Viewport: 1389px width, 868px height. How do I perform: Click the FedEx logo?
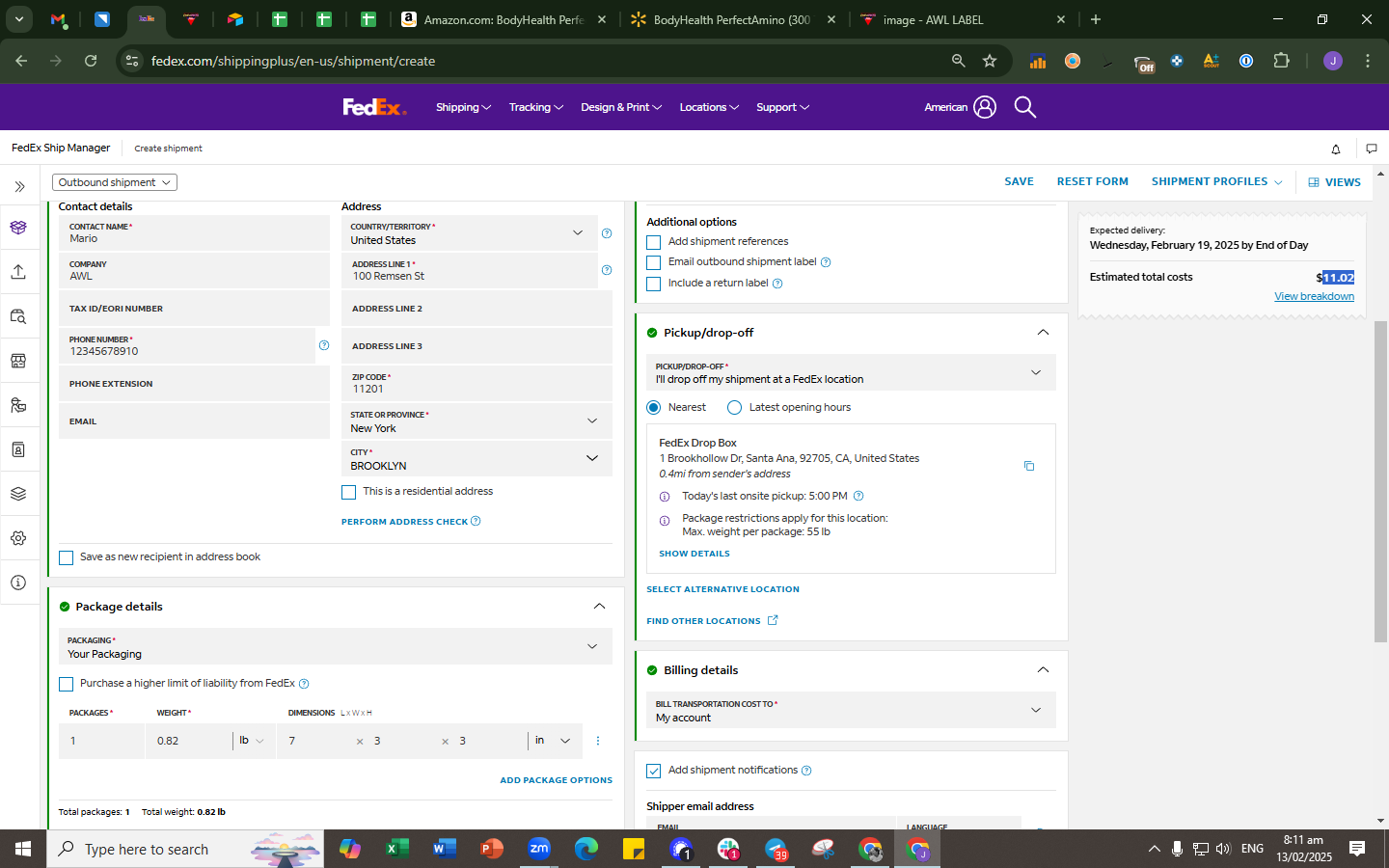click(374, 107)
